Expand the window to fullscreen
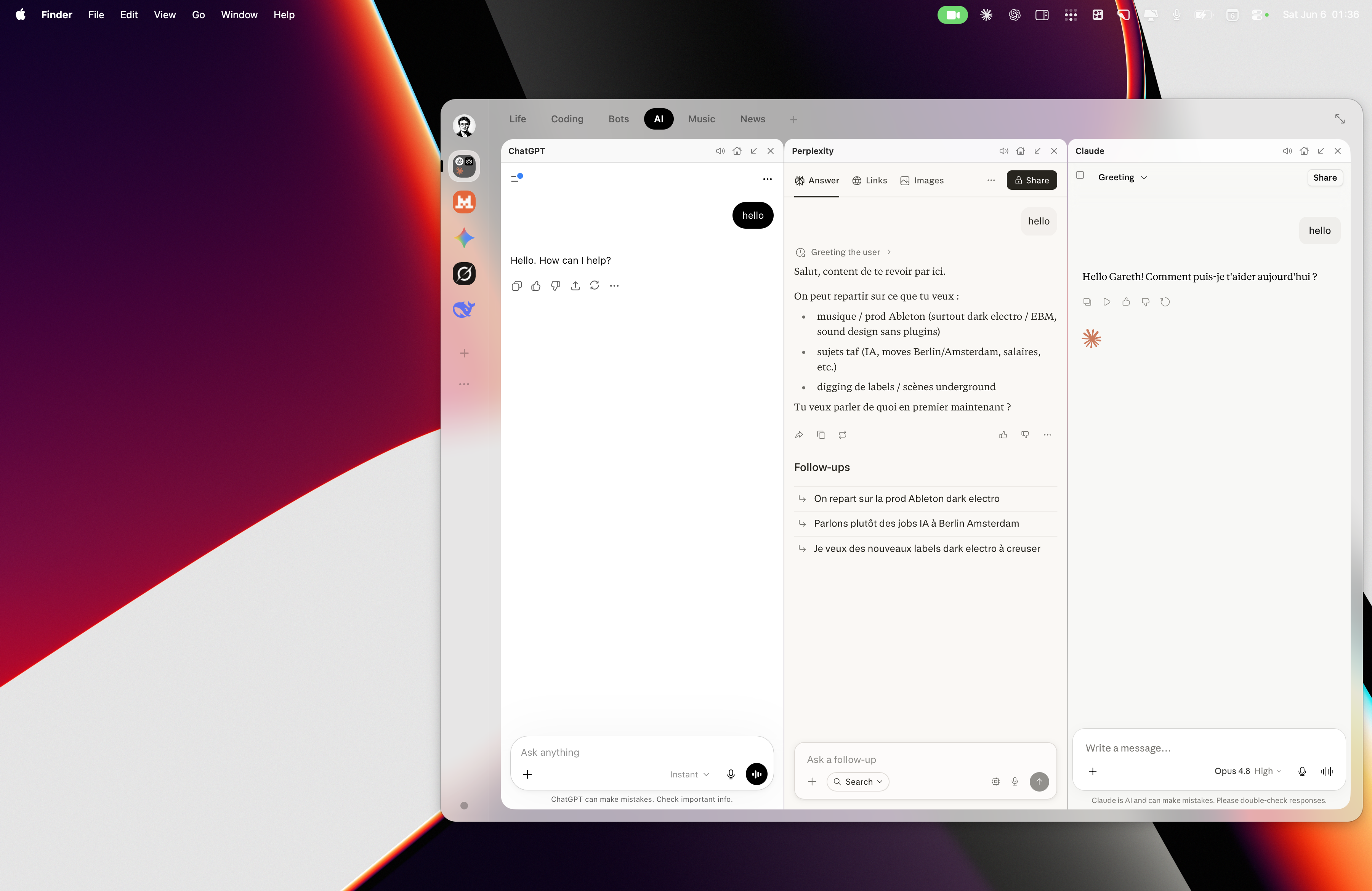This screenshot has height=891, width=1372. [x=1340, y=119]
